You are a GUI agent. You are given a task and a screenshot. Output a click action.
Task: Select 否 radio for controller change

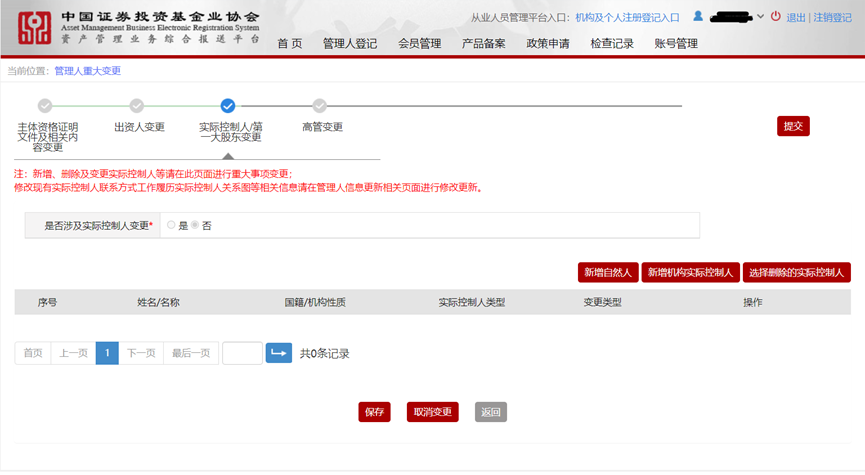coord(195,225)
